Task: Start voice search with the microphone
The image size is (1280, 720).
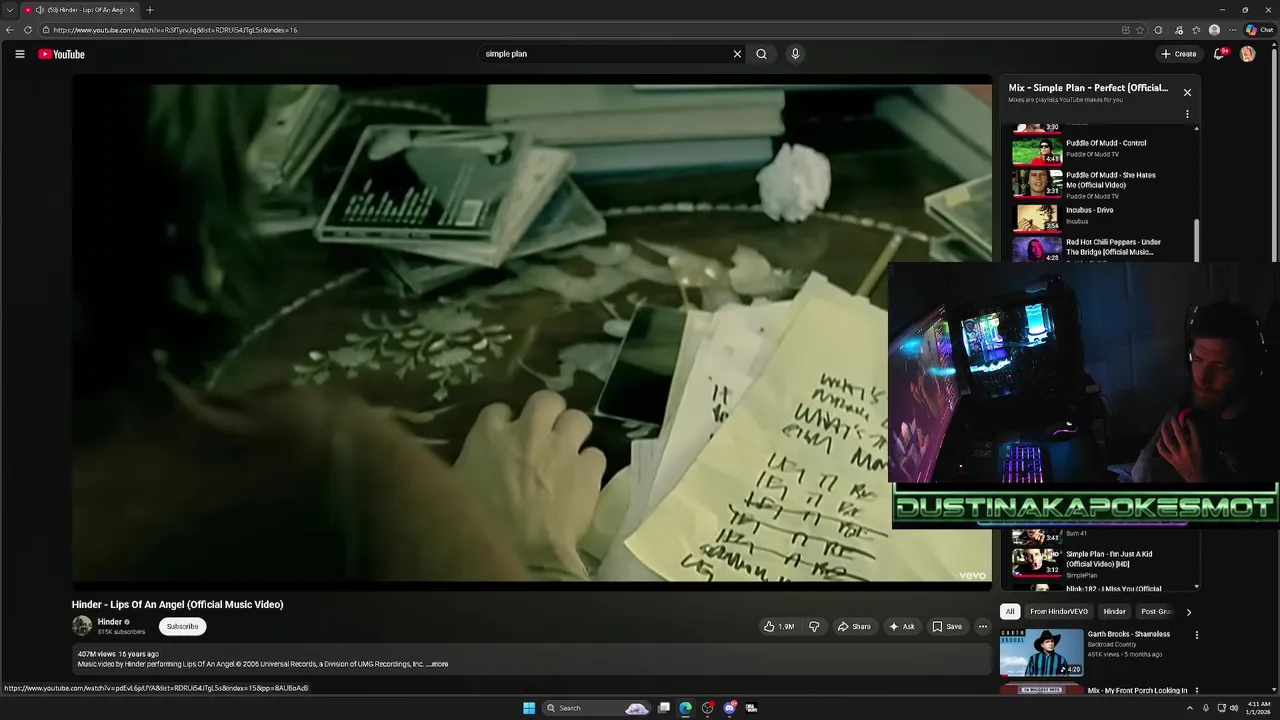Action: [795, 54]
